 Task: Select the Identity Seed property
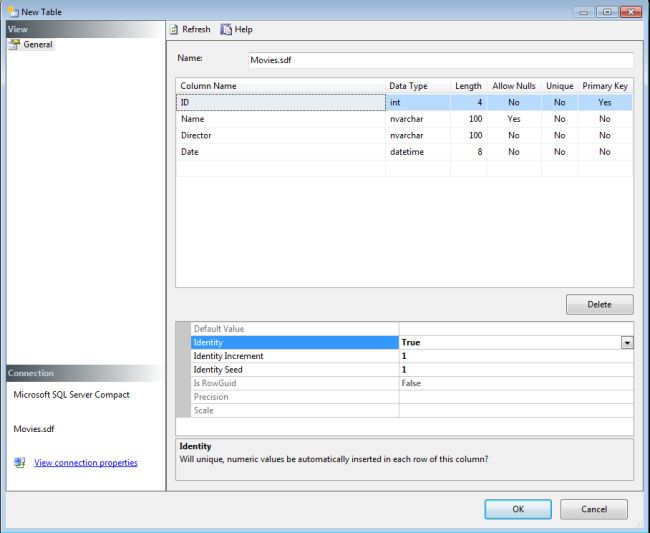(295, 370)
